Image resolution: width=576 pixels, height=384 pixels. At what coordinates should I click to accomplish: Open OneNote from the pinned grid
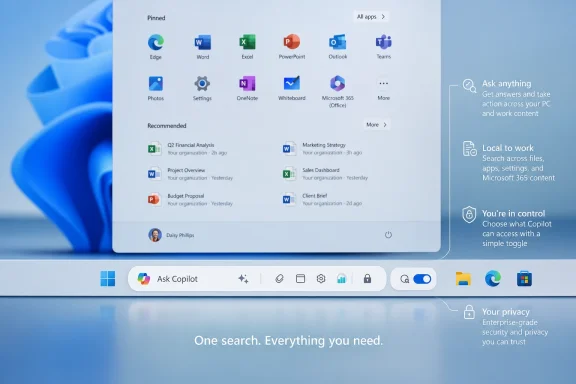click(x=247, y=88)
